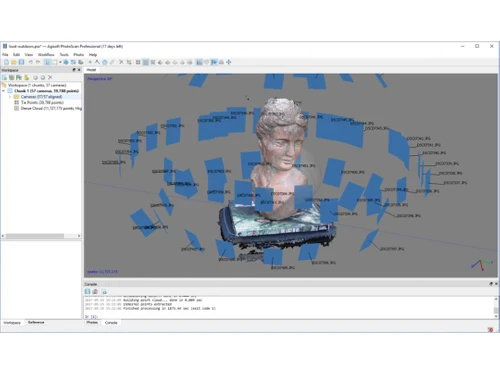Open the Photo menu
500x375 pixels.
pyautogui.click(x=79, y=54)
